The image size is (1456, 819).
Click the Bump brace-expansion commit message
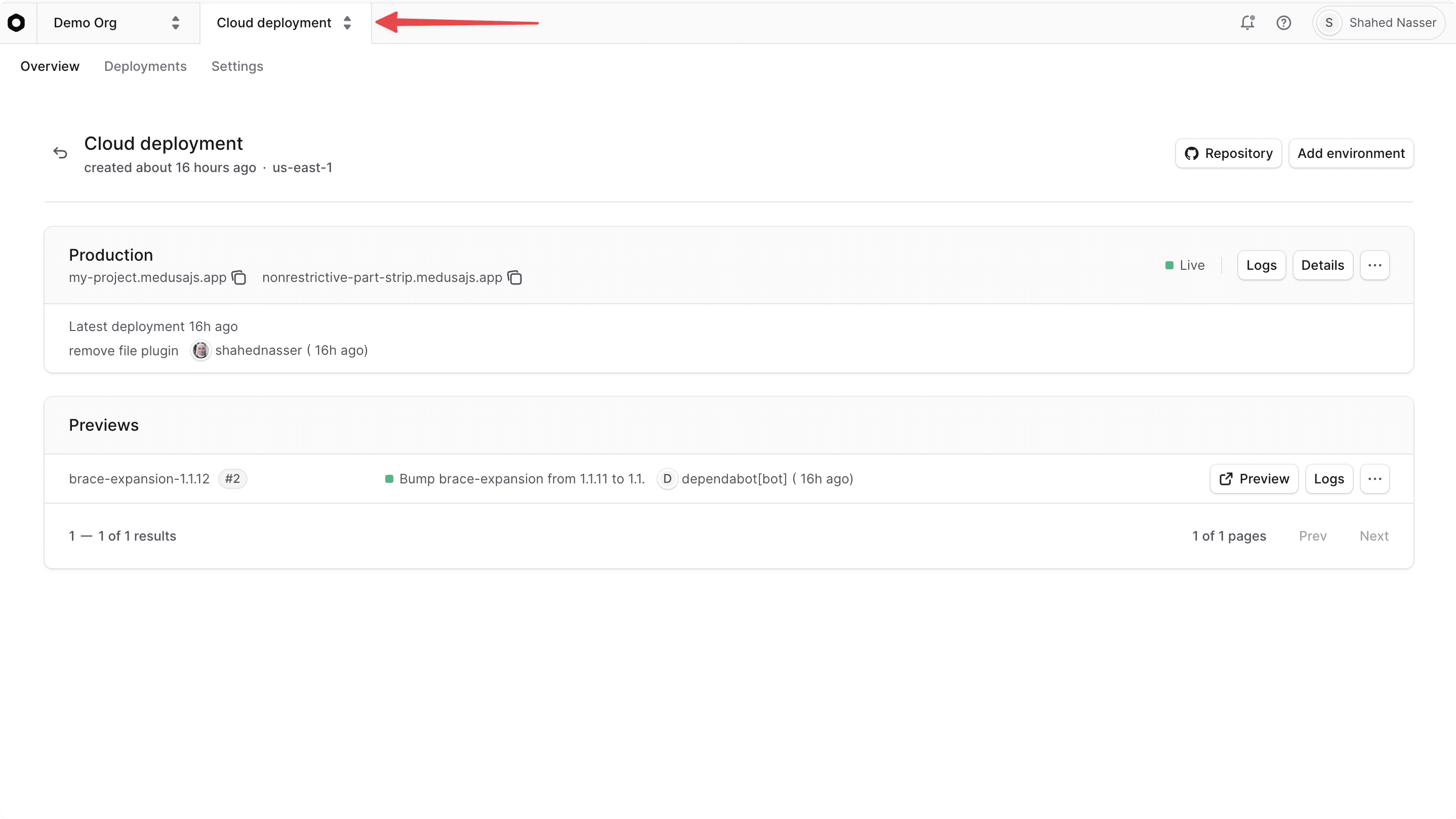point(521,479)
